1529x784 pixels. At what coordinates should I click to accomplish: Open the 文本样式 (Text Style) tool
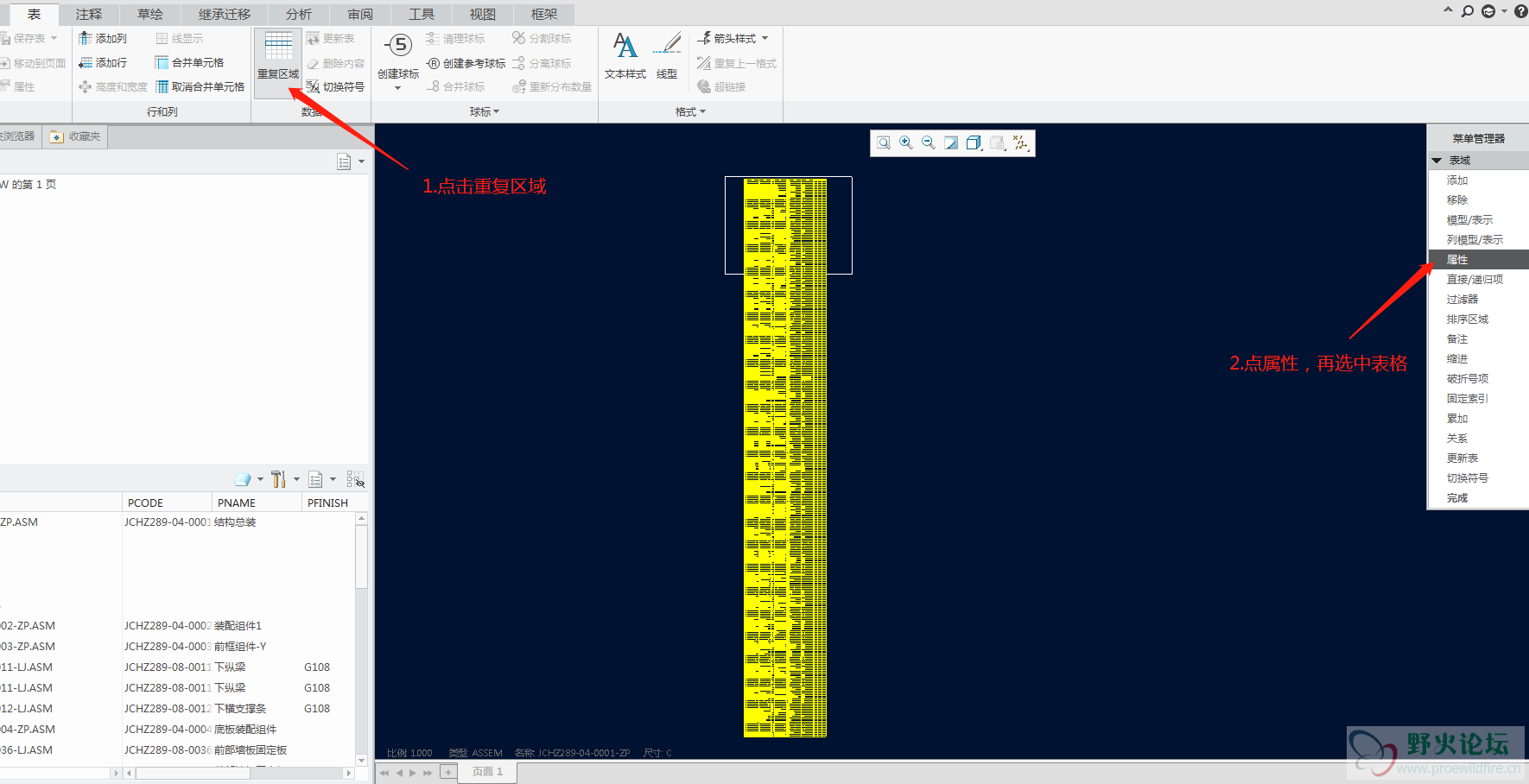(x=625, y=57)
